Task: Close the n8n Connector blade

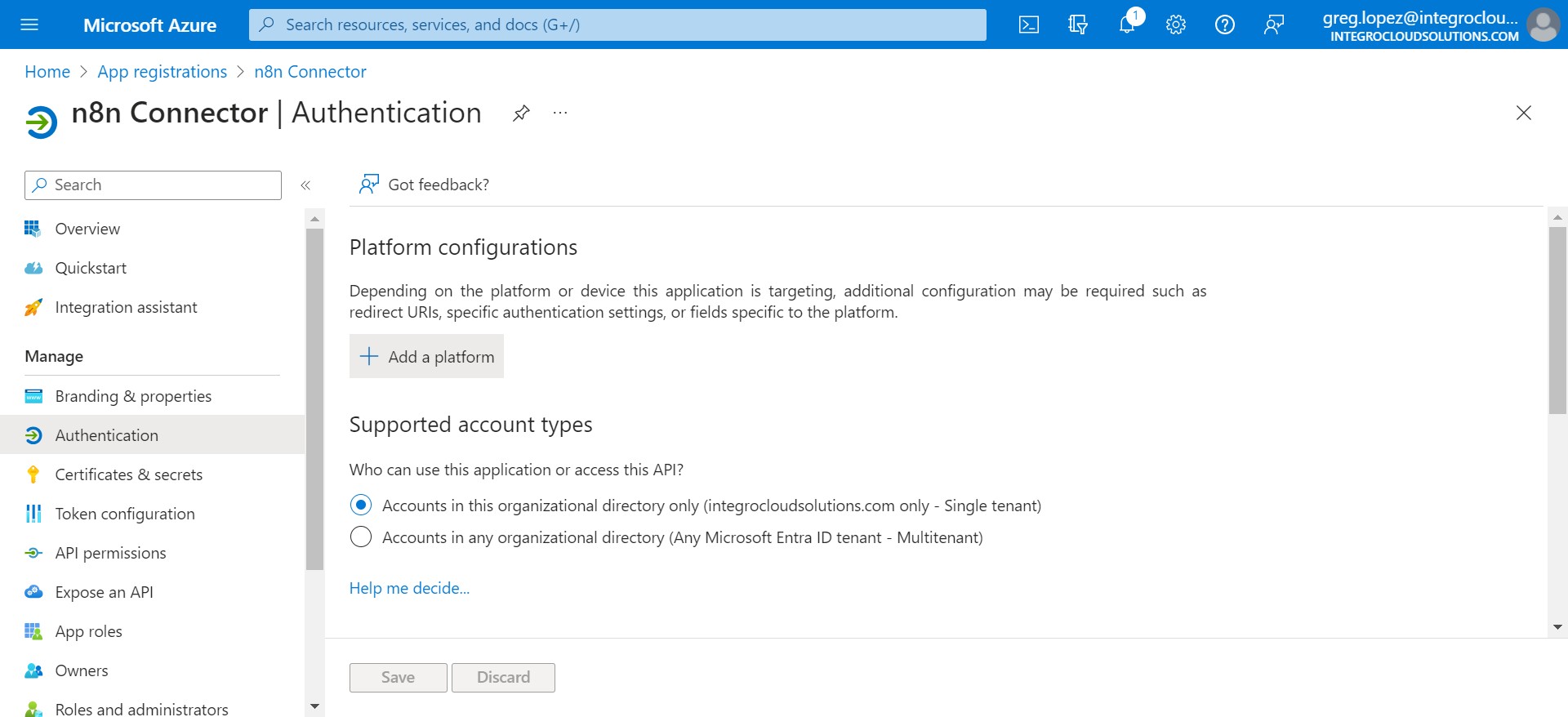Action: point(1524,113)
